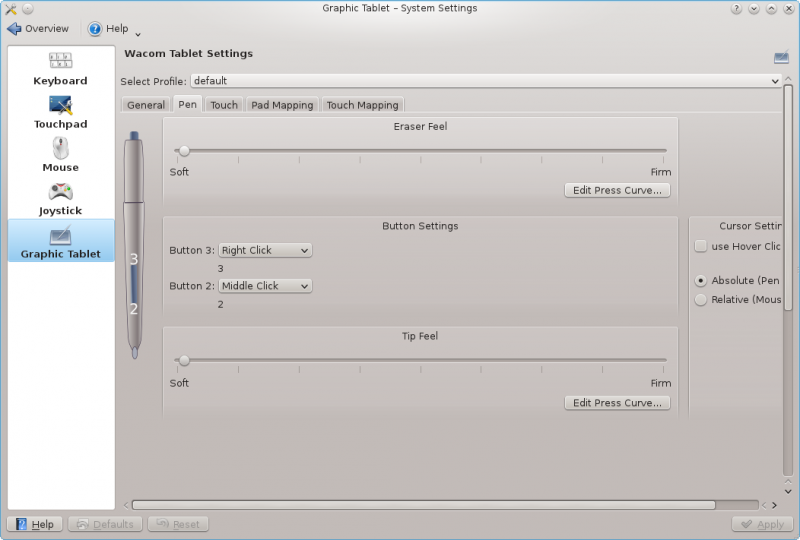Screen dimensions: 800x540
Task: Switch to the Touch tab
Action: [x=224, y=105]
